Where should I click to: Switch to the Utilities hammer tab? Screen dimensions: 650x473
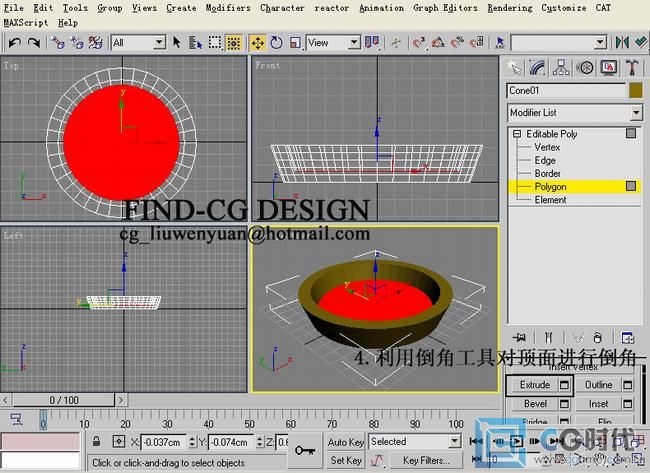(632, 68)
